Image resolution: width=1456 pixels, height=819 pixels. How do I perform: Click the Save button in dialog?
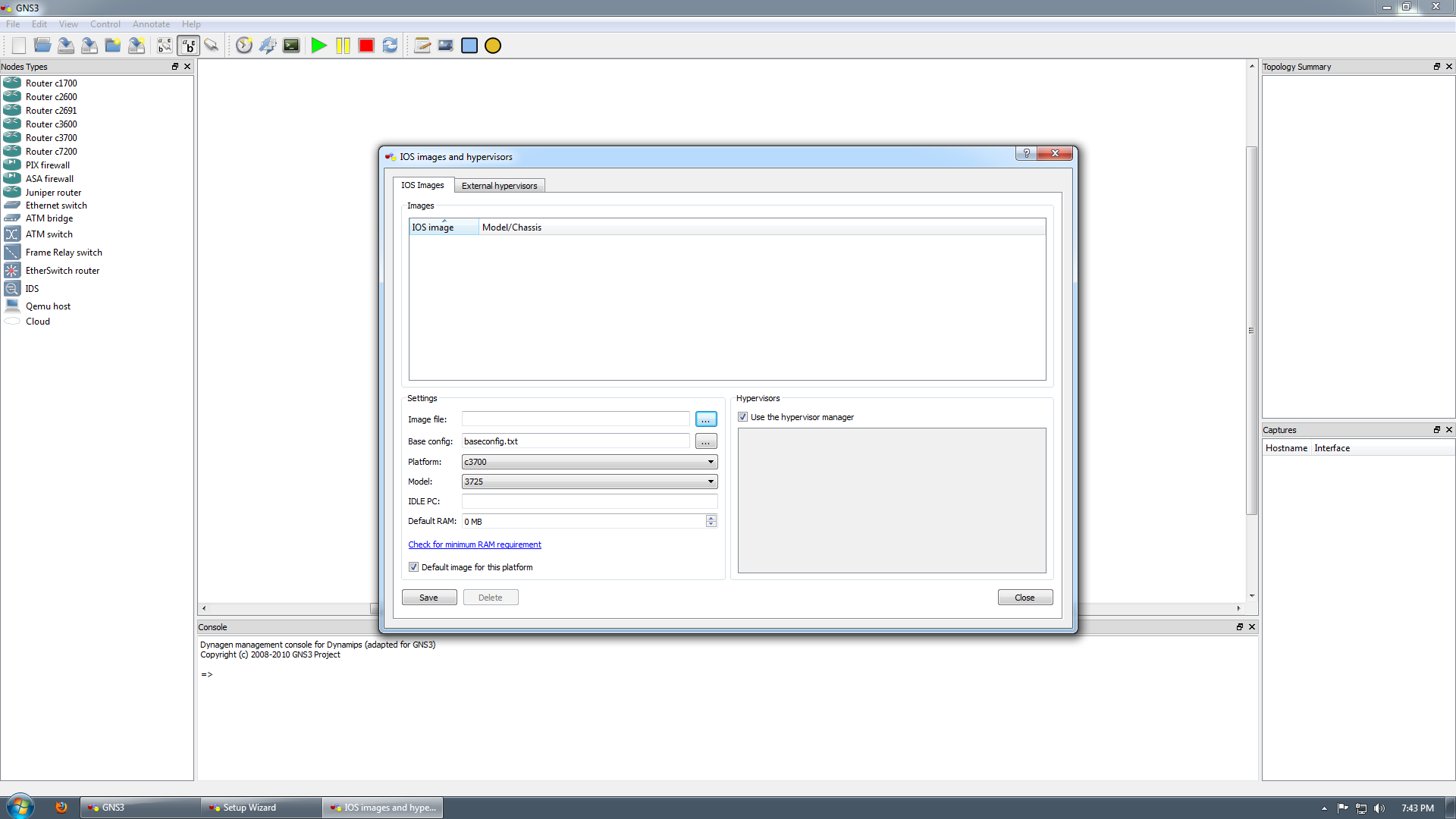click(x=429, y=598)
